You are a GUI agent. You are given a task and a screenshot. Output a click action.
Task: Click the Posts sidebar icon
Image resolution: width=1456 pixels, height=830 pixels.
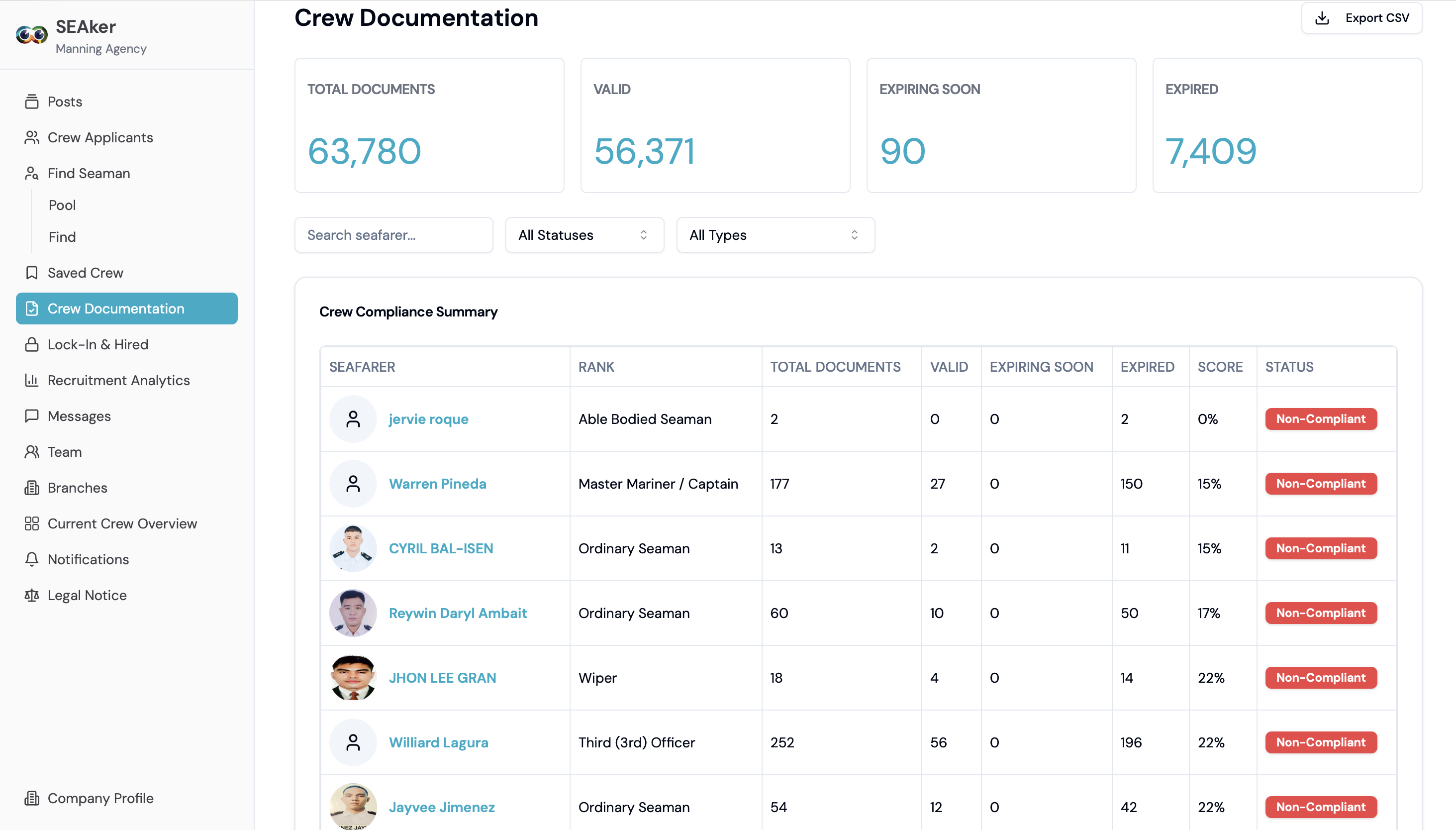(32, 102)
